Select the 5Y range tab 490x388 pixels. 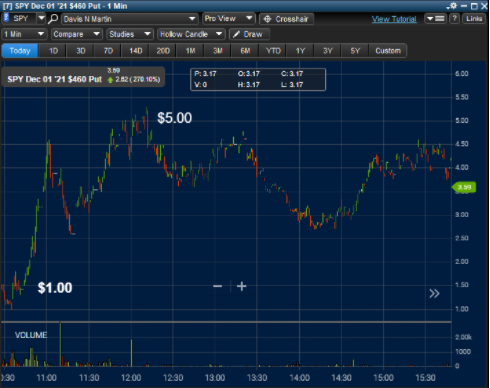pos(355,51)
